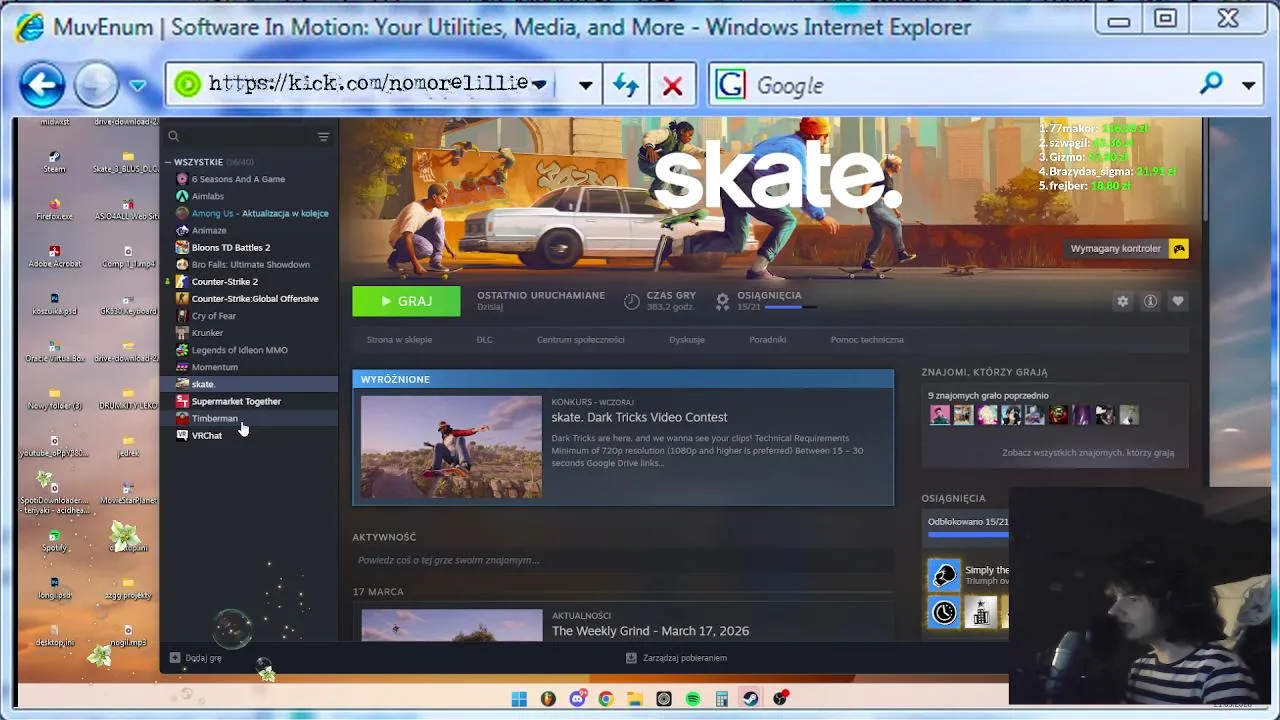
Task: Open the Windows Start button
Action: point(519,699)
